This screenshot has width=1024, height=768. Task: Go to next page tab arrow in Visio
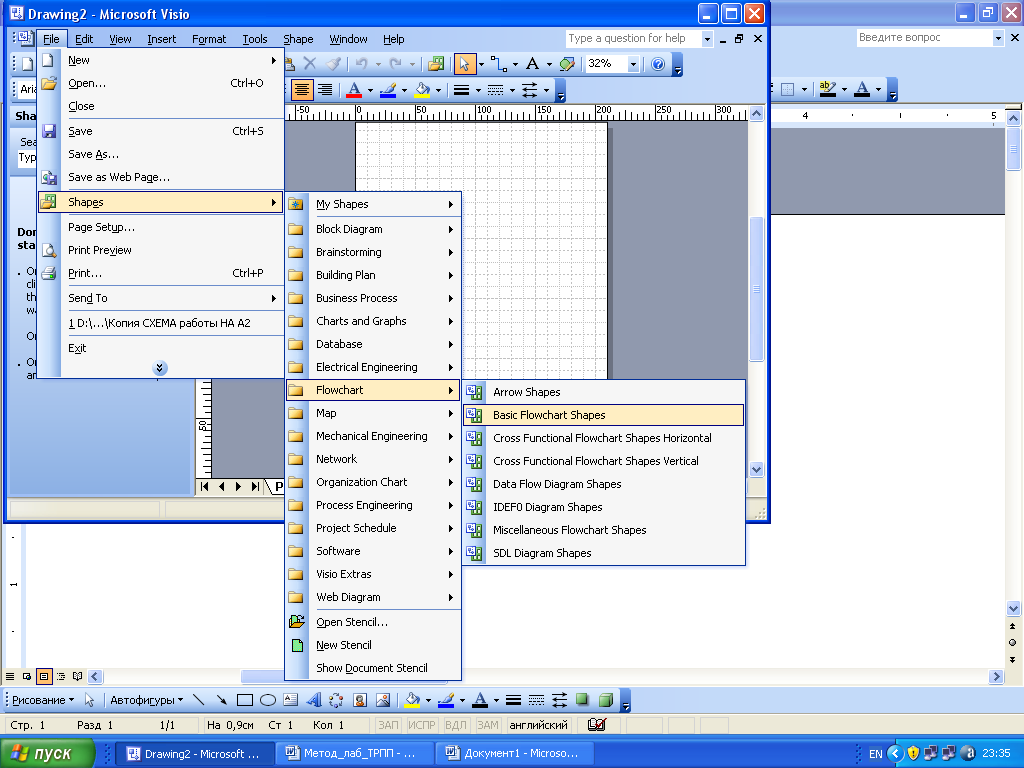point(238,487)
